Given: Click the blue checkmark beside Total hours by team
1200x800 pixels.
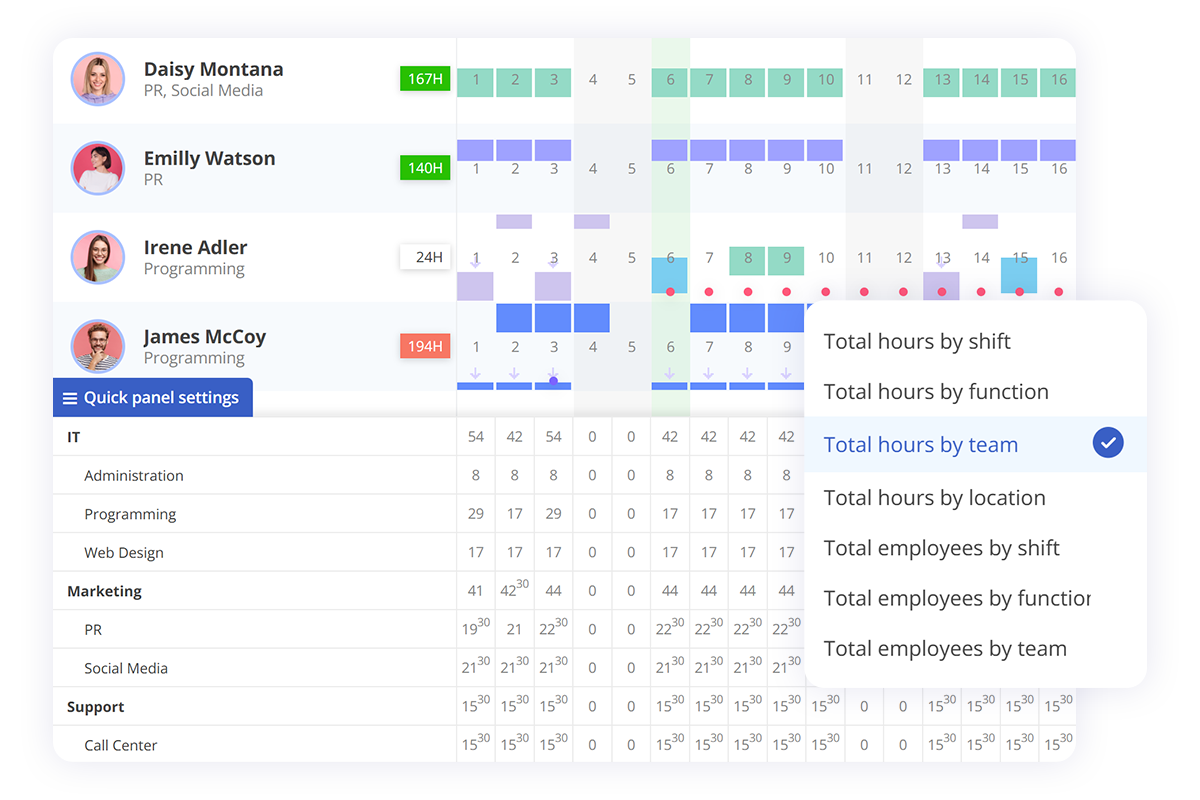Looking at the screenshot, I should click(x=1108, y=443).
